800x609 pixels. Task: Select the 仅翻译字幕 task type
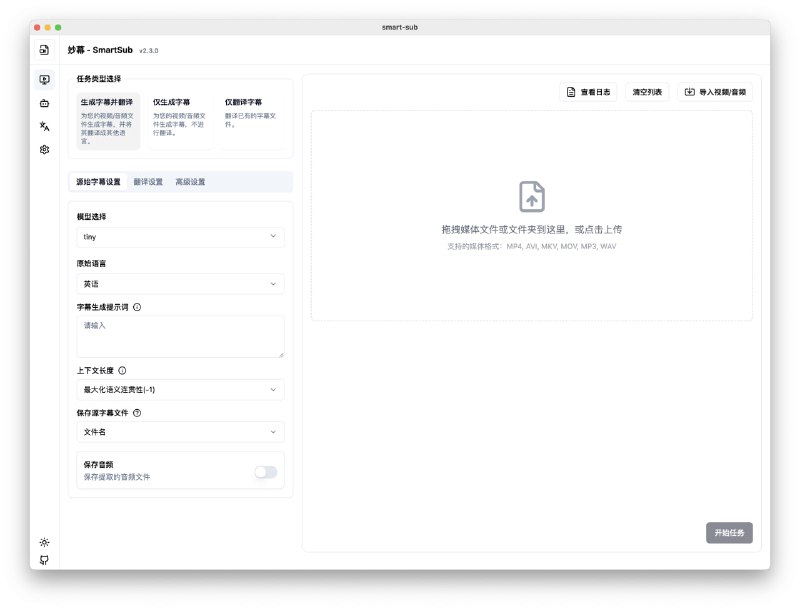coord(253,121)
